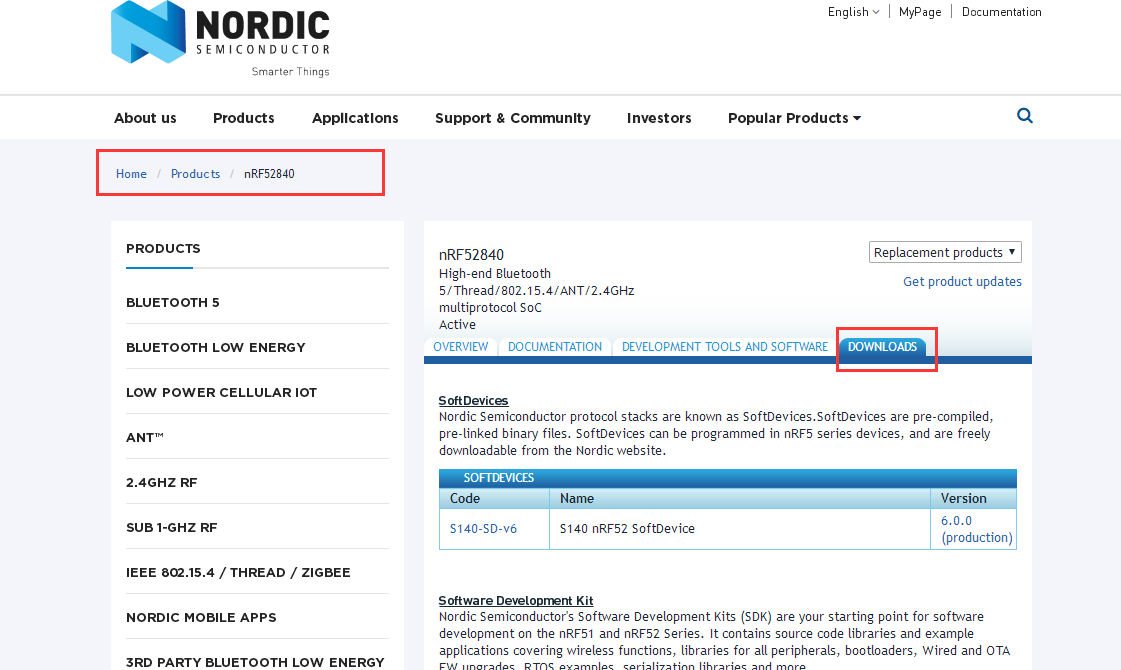Expand the English language dropdown

coord(853,12)
